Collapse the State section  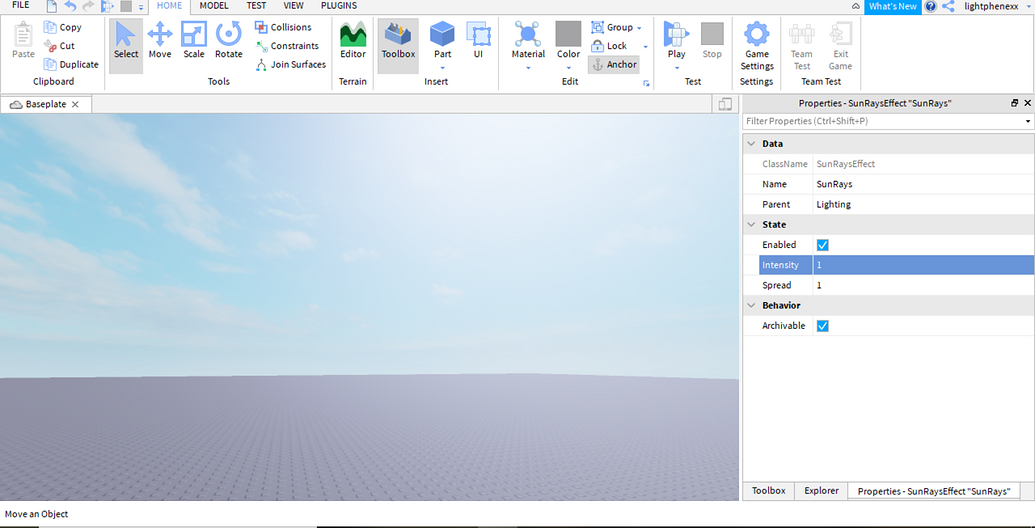point(751,225)
